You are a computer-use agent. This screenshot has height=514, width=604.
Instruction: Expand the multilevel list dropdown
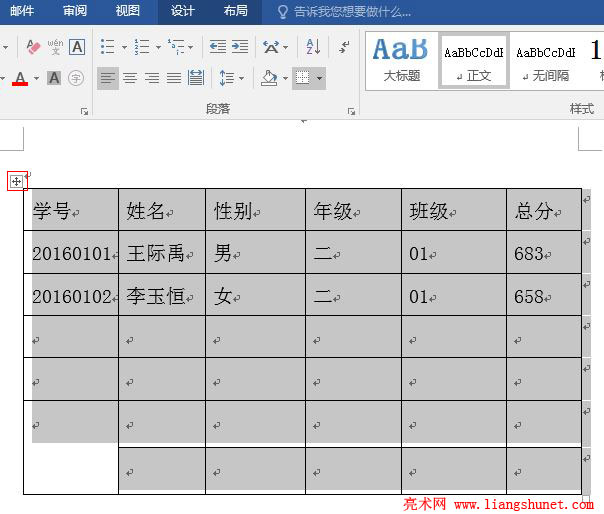click(x=191, y=47)
